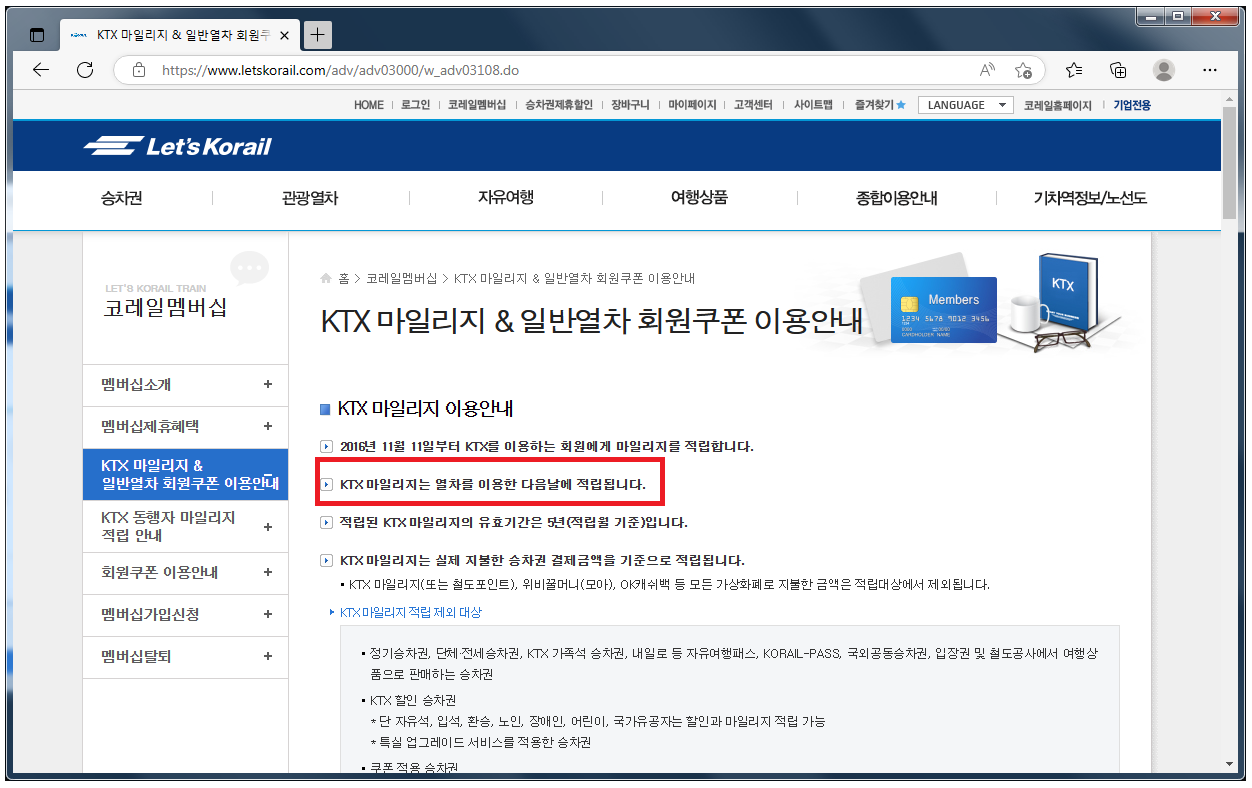Refresh the page with the reload icon
Viewport: 1252px width, 788px height.
(x=85, y=70)
